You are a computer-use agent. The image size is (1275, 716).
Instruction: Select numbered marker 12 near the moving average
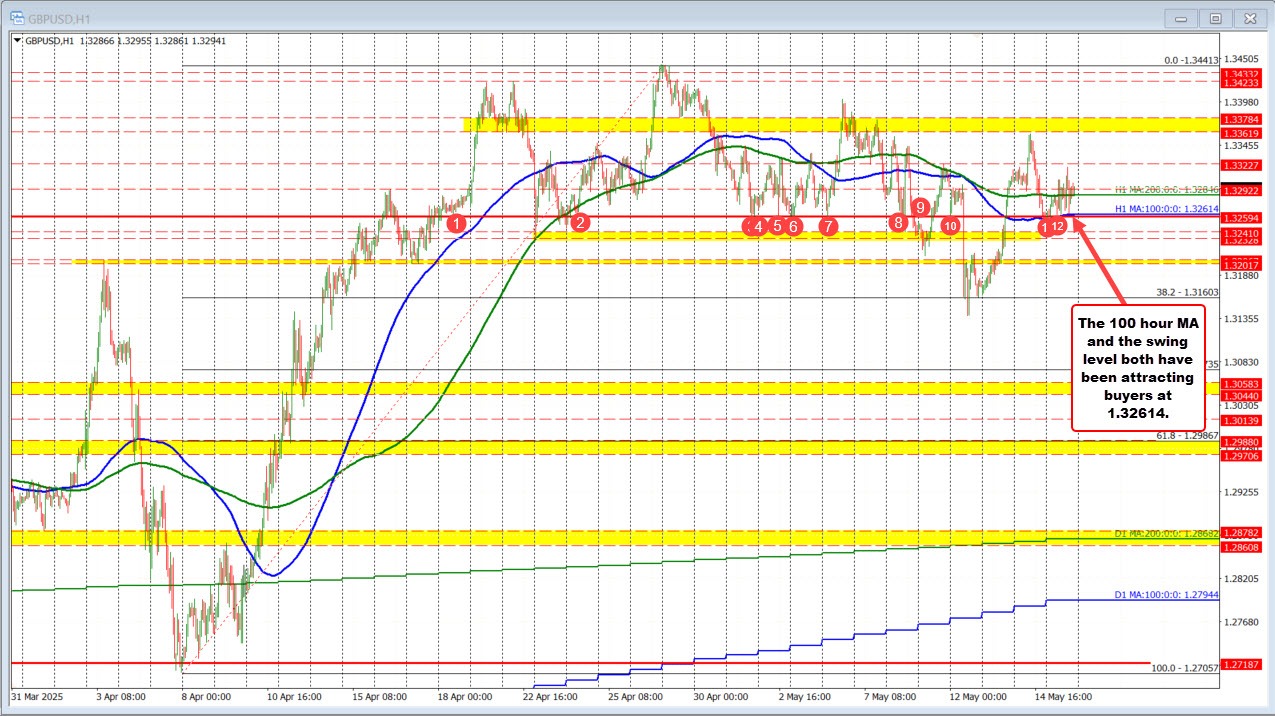click(x=1059, y=226)
